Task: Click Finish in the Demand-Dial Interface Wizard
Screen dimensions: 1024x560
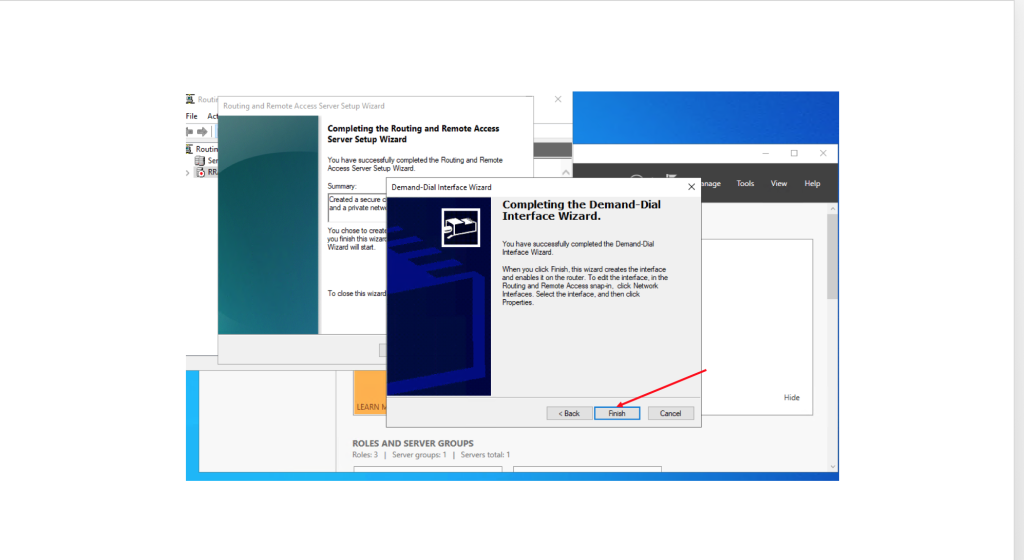Action: [x=617, y=413]
